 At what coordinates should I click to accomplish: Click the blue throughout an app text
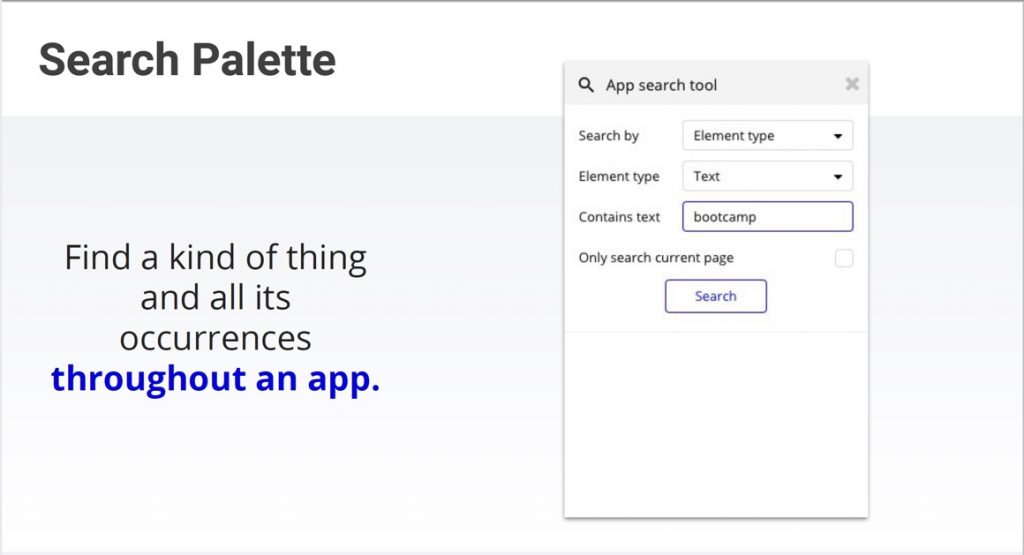(x=216, y=378)
